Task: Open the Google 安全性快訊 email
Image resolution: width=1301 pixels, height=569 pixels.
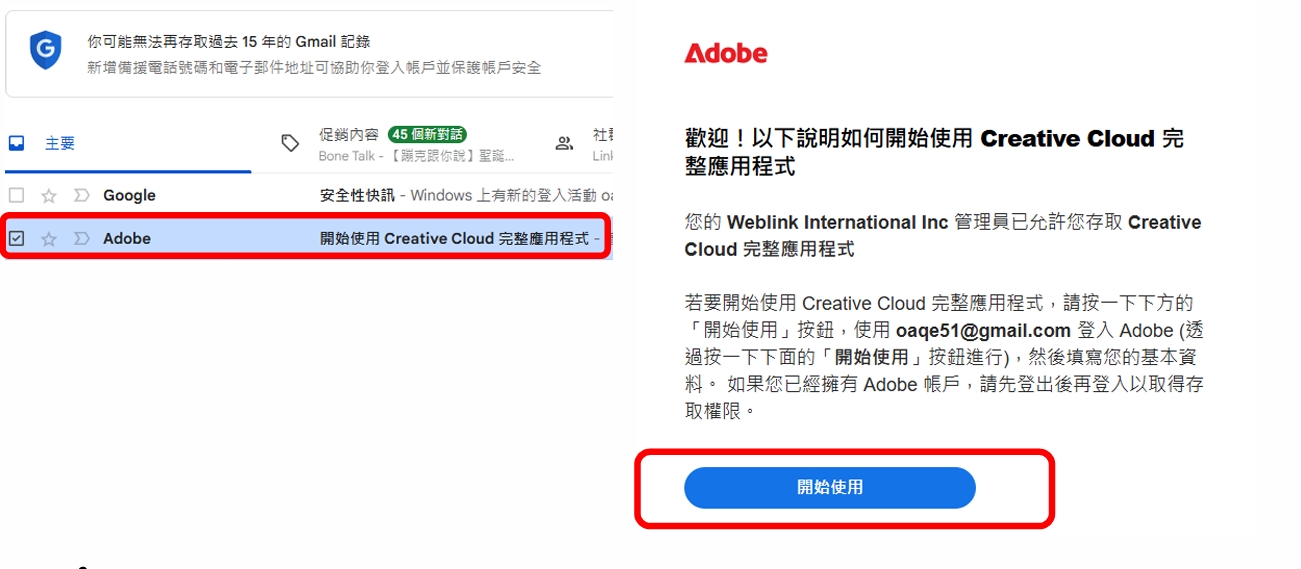Action: tap(307, 195)
